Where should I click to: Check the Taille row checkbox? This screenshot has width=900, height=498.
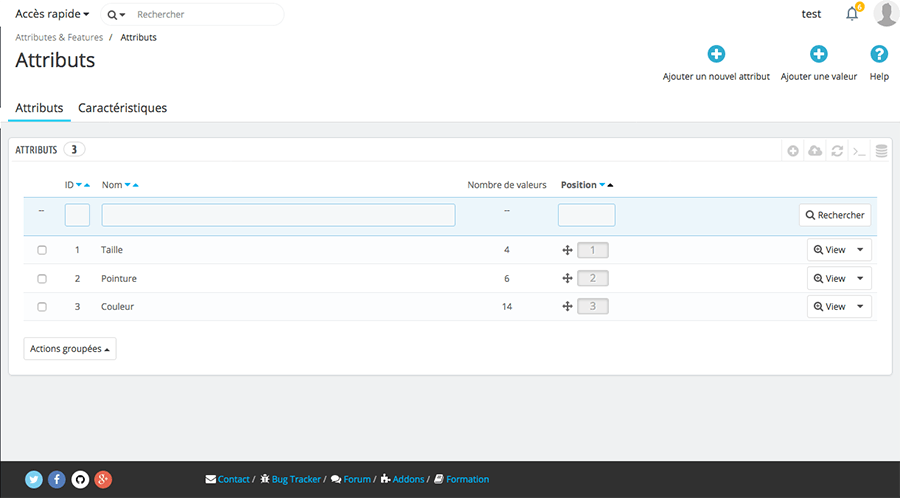point(42,250)
